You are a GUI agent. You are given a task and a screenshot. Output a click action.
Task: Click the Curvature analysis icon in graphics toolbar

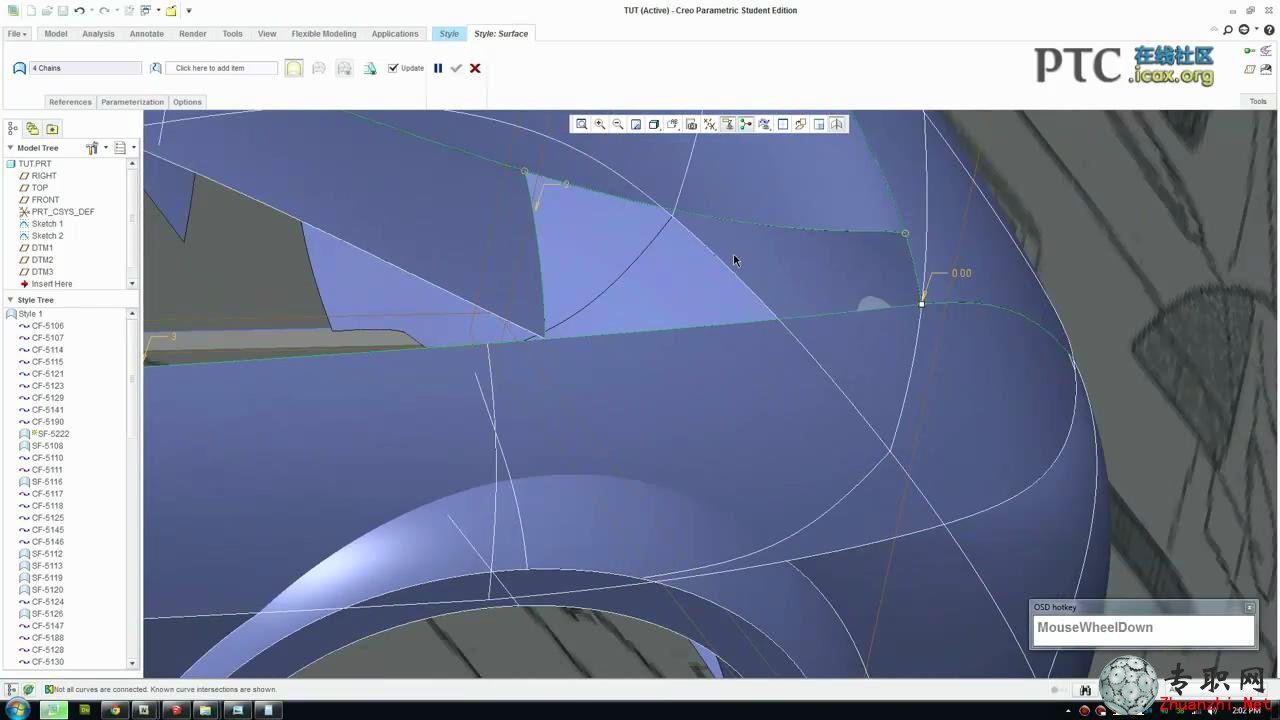coord(765,124)
